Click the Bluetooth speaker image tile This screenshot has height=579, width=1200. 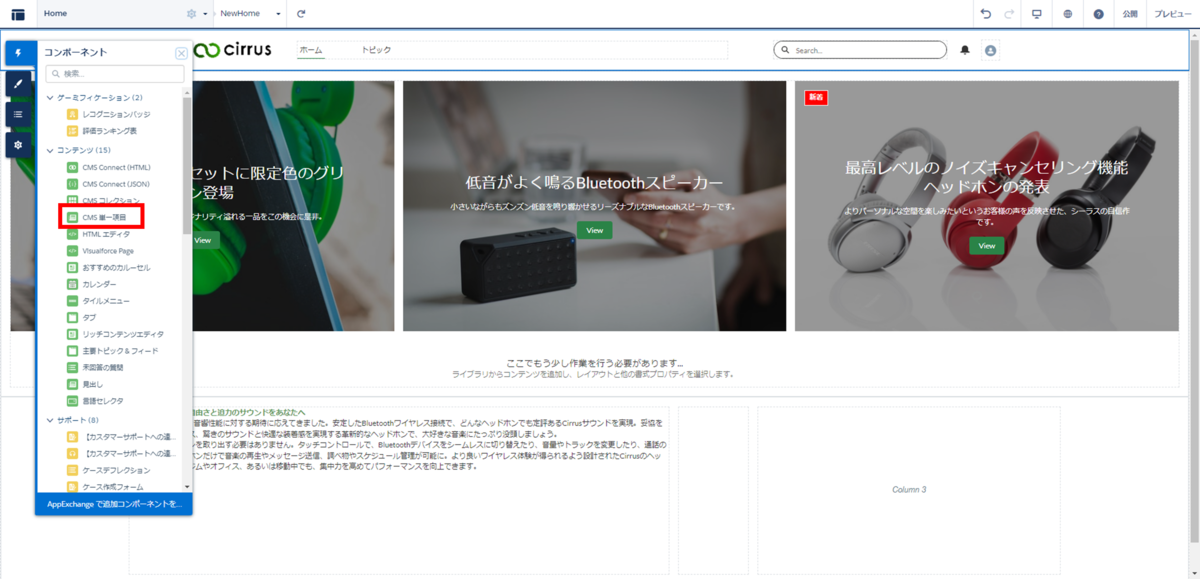pyautogui.click(x=595, y=206)
